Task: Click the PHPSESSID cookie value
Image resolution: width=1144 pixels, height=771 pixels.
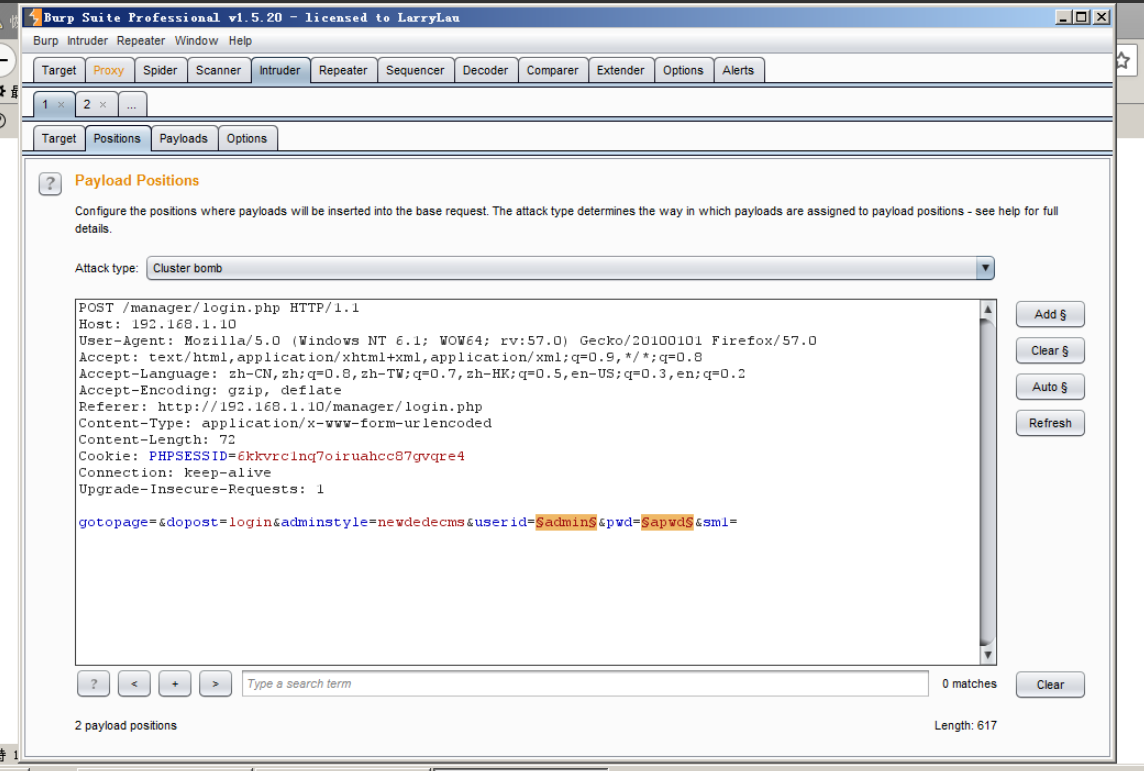Action: 351,456
